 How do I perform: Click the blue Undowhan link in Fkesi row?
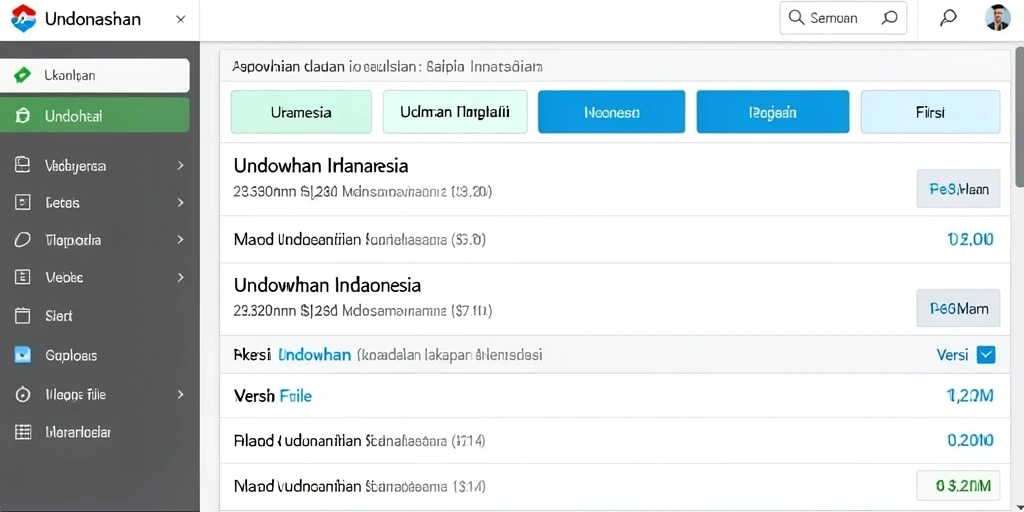tap(314, 355)
